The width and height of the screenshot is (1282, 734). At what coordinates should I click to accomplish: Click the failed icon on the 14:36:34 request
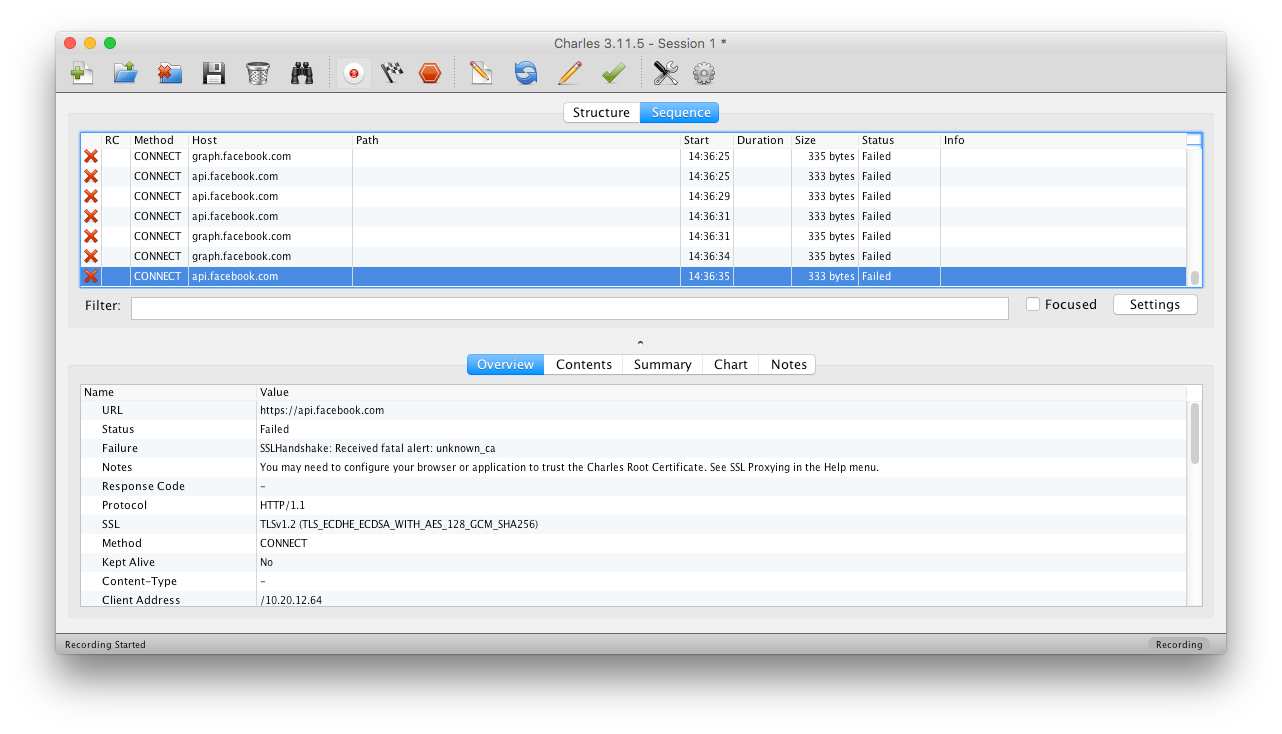[91, 256]
